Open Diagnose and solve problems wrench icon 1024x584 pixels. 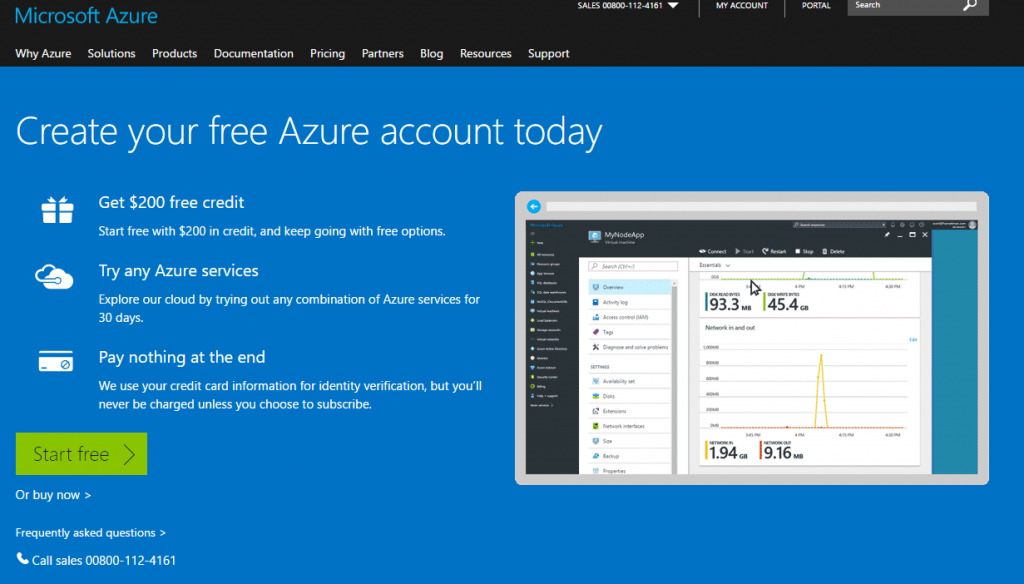[x=594, y=348]
